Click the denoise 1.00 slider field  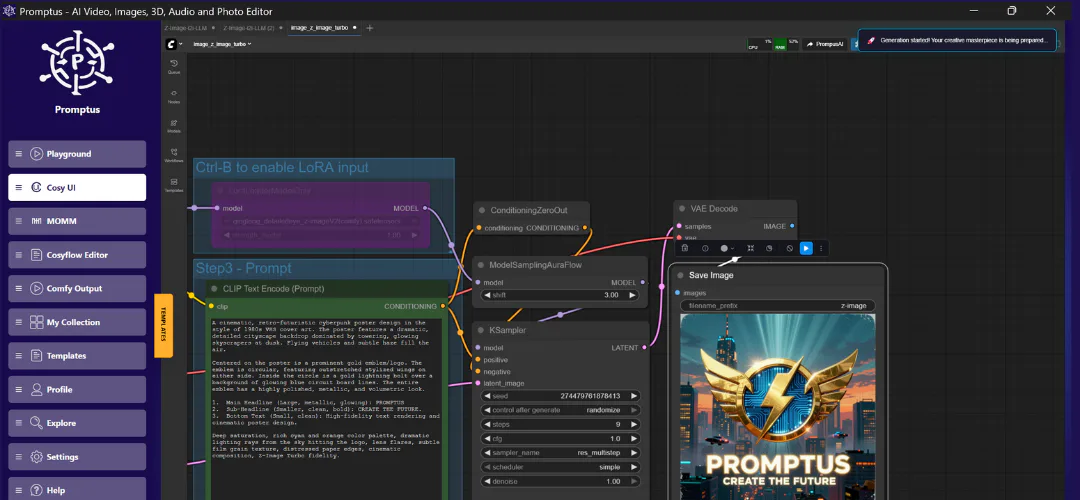click(x=561, y=482)
